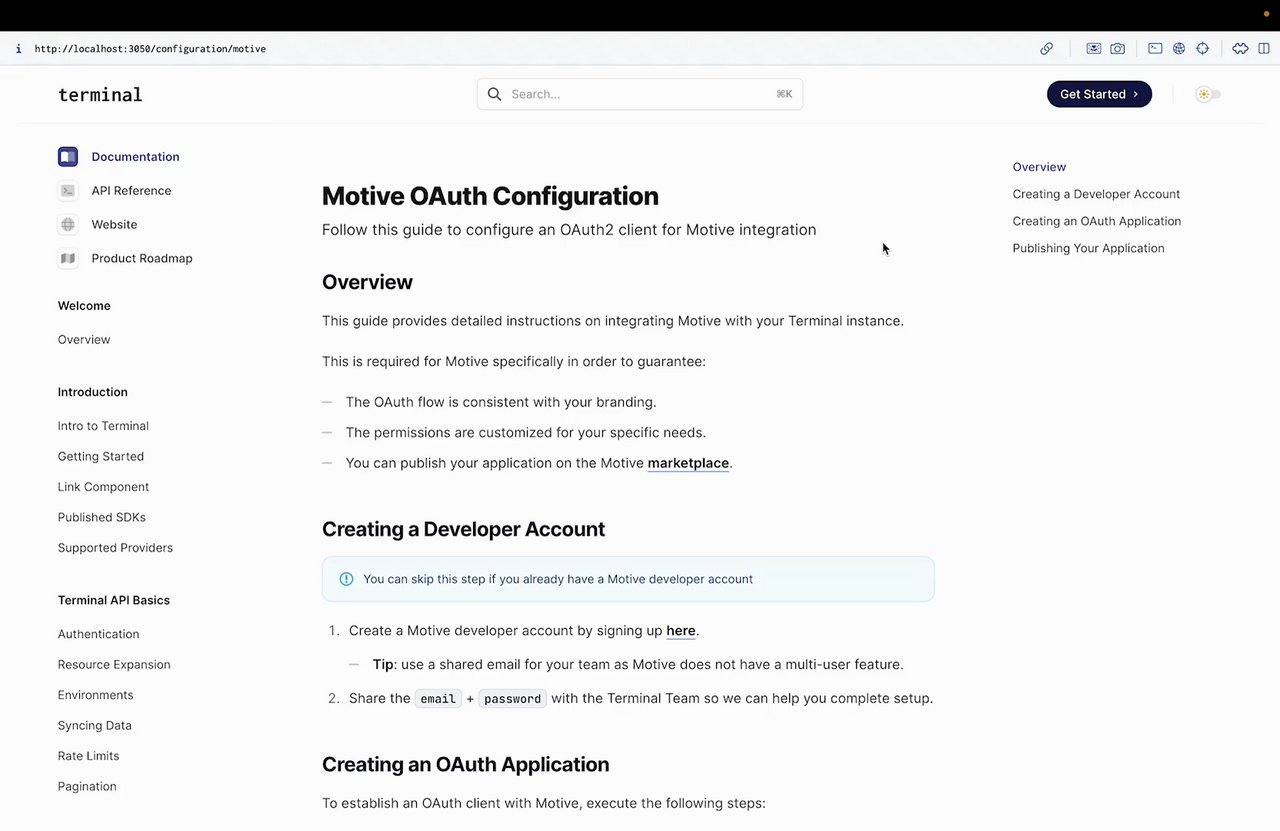Click the skip-step info callout box
Image resolution: width=1280 pixels, height=831 pixels.
(x=628, y=579)
